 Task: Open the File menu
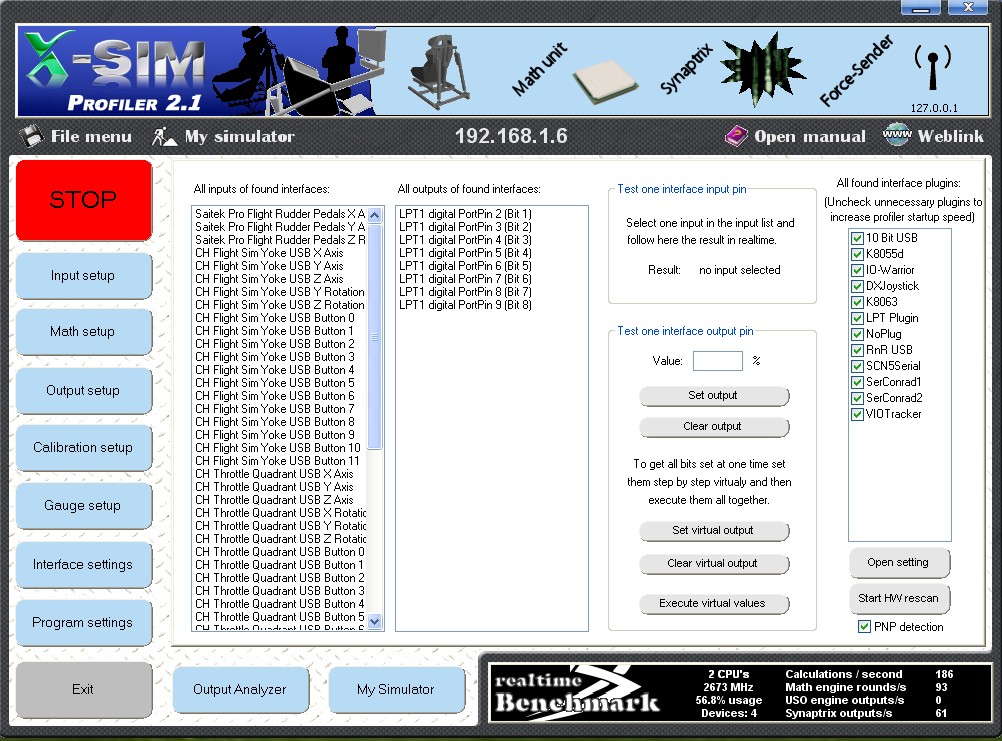pos(91,136)
